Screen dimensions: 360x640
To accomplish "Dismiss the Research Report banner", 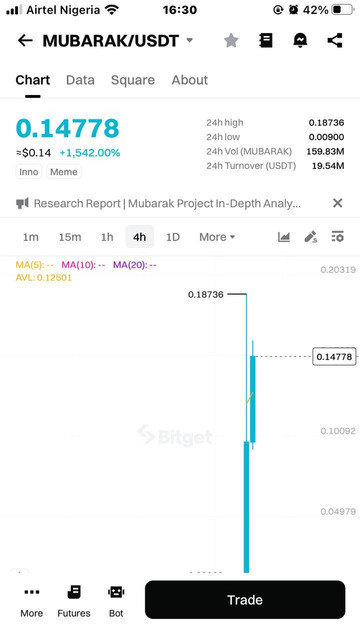I will (x=338, y=203).
